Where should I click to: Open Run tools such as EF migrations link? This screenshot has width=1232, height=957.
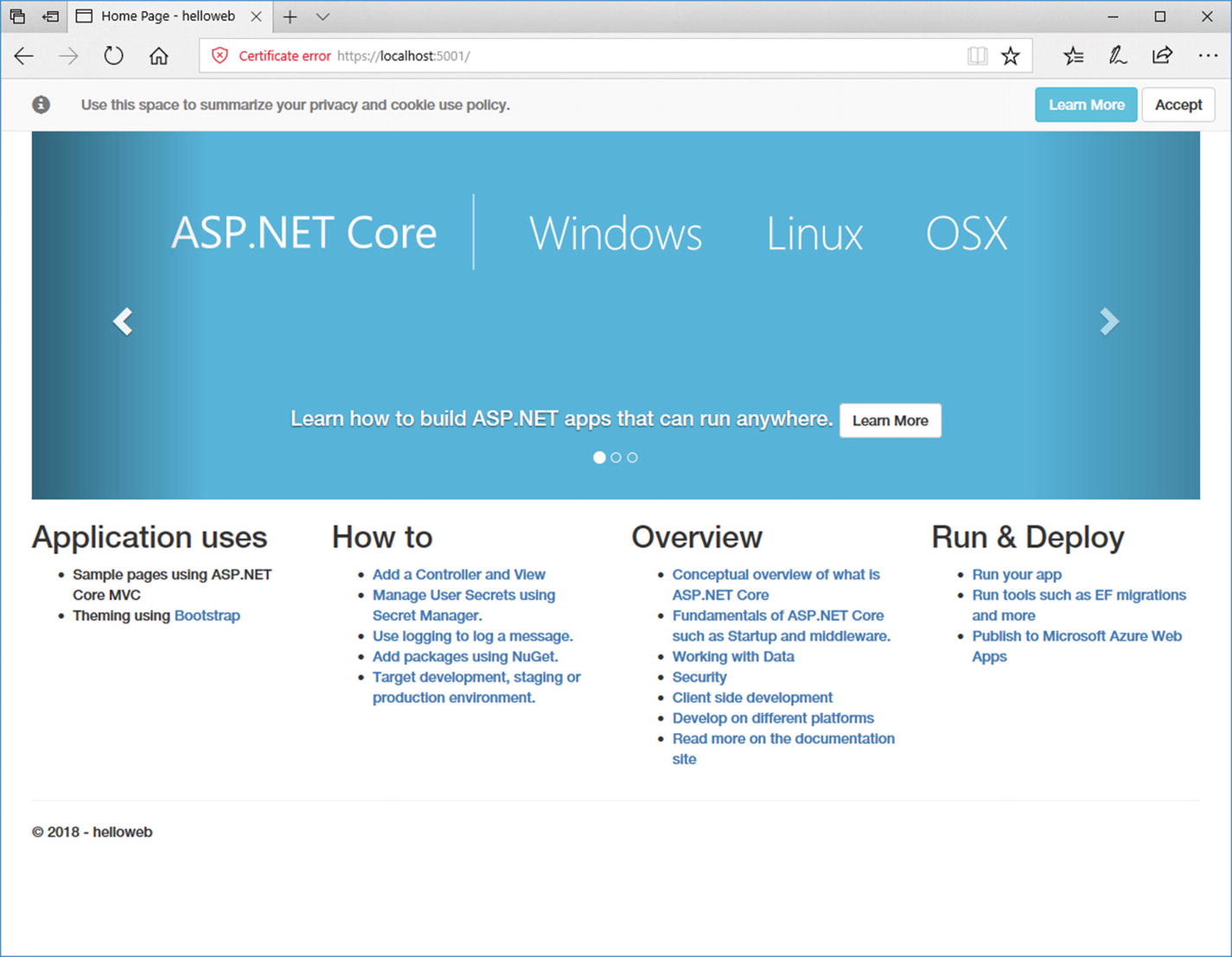(1079, 605)
